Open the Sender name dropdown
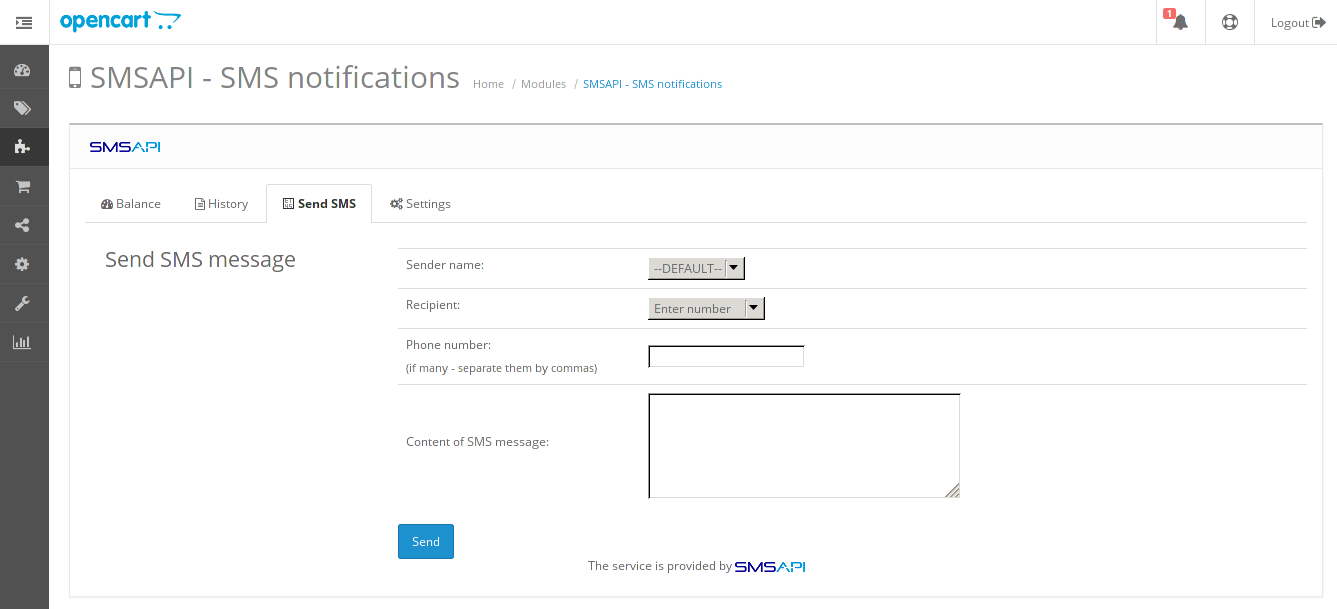This screenshot has width=1337, height=609. pos(697,268)
